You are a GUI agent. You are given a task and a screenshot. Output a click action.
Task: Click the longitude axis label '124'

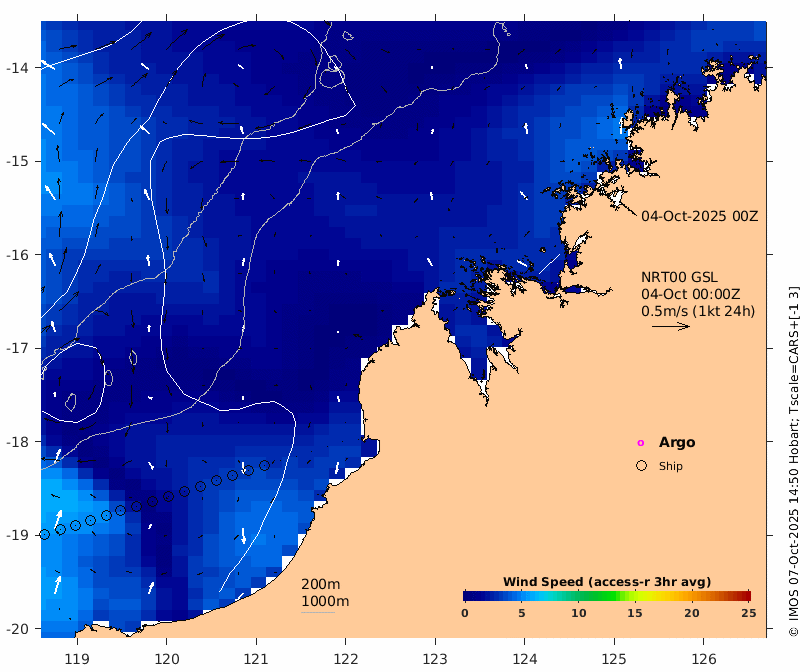(525, 659)
